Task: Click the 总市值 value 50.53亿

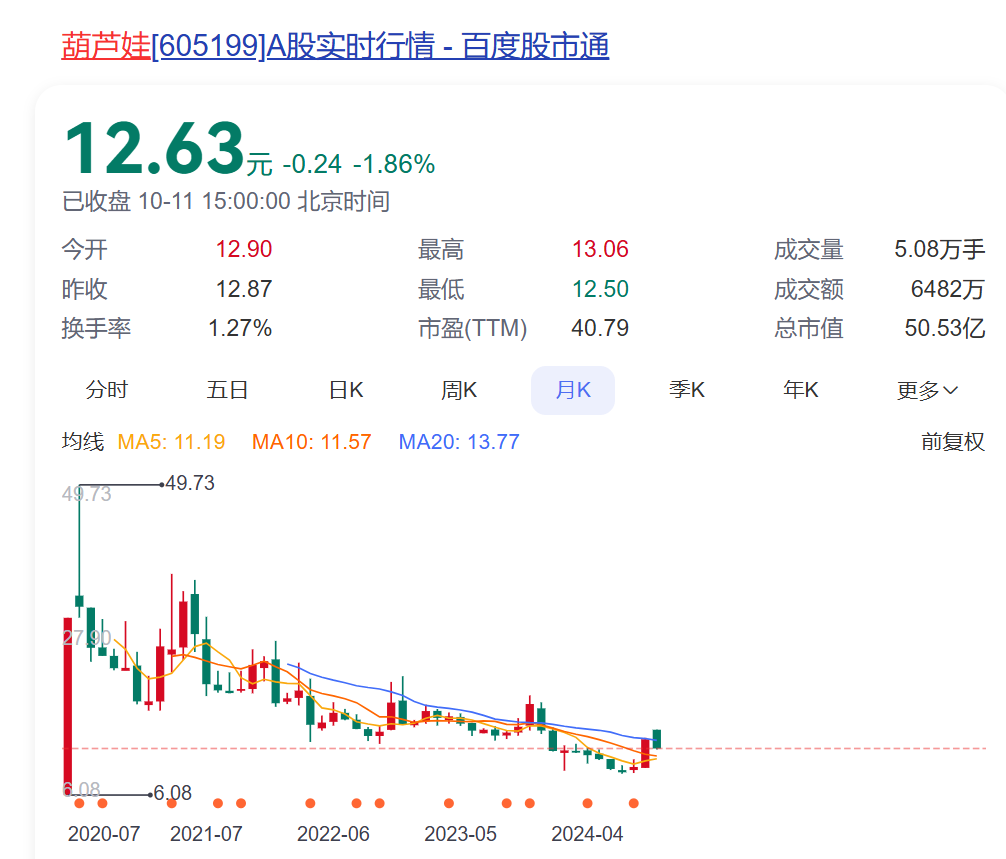Action: tap(944, 328)
